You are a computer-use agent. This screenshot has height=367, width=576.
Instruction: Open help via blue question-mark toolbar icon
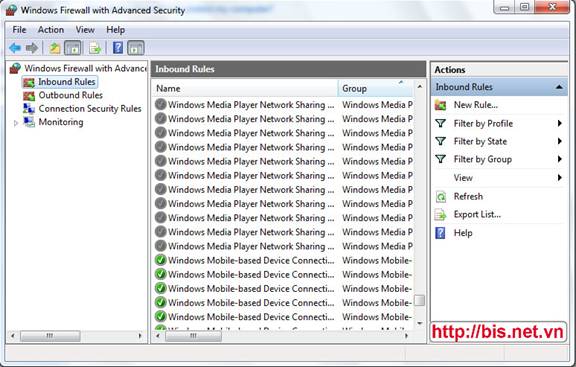(118, 48)
